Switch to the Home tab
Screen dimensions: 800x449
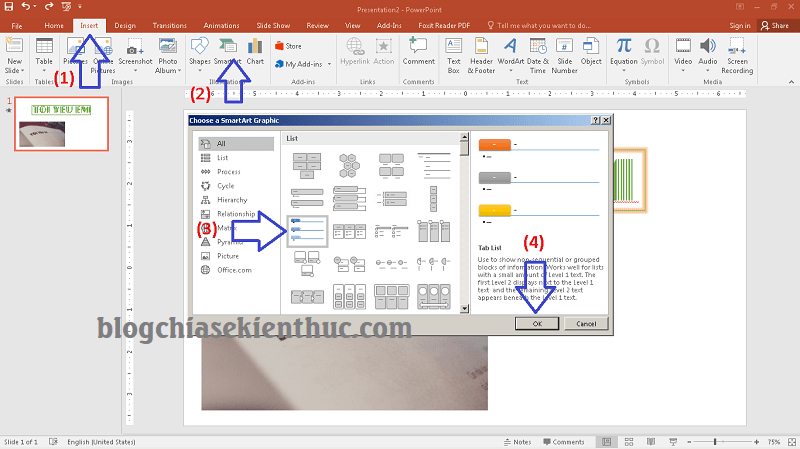point(54,26)
